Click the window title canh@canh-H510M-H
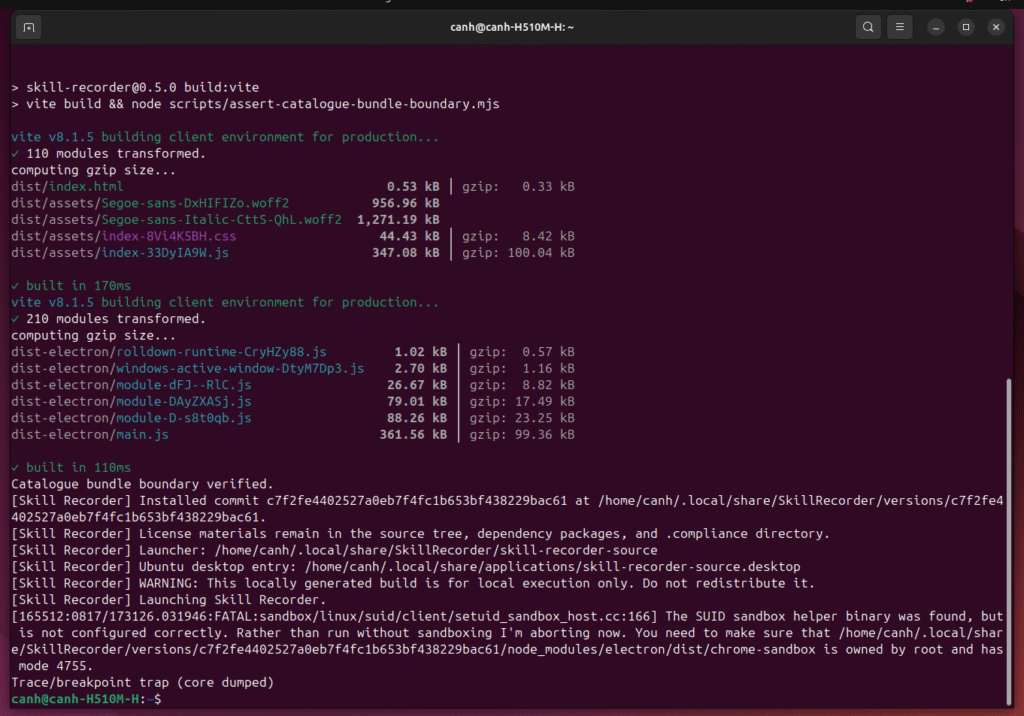 pyautogui.click(x=511, y=27)
